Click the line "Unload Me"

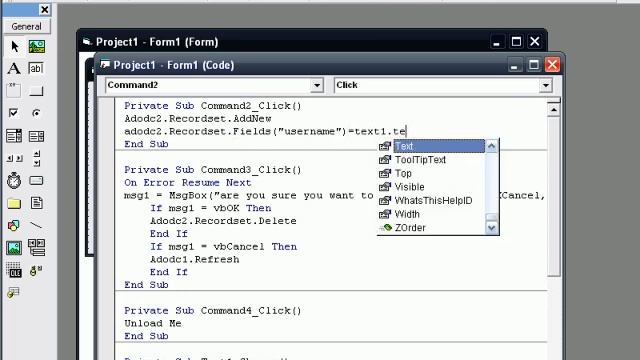[x=153, y=323]
